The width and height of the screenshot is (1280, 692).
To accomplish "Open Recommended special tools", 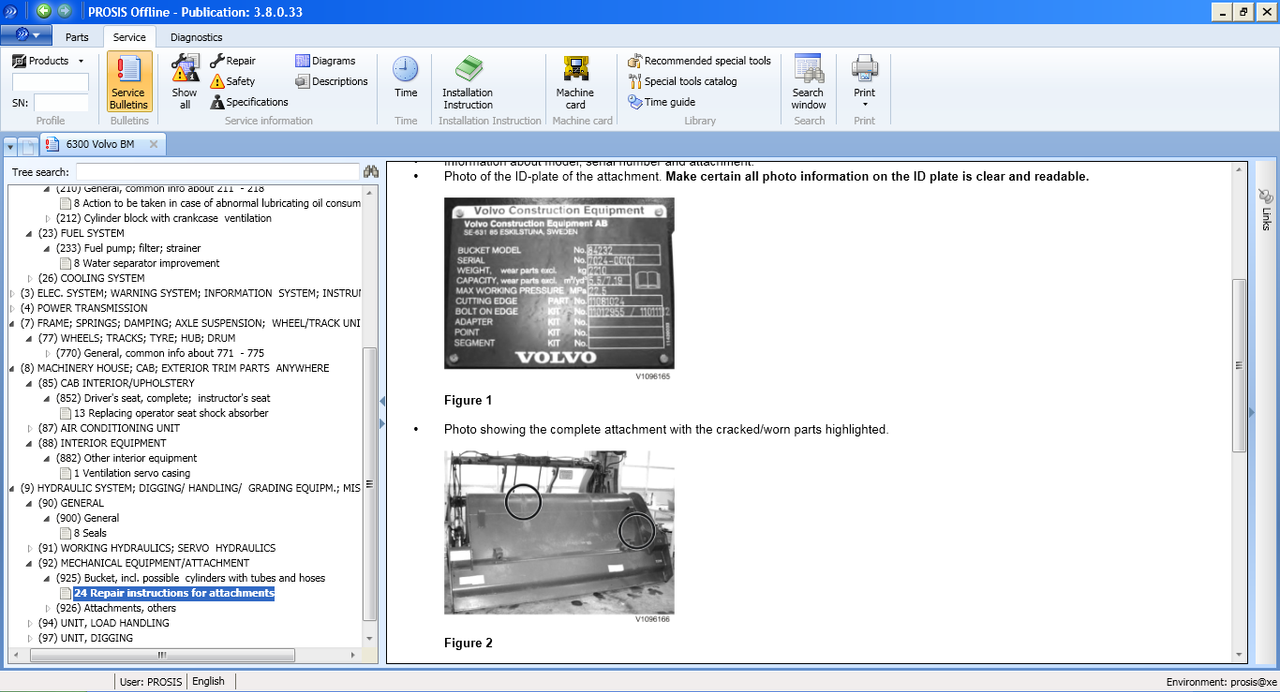I will [699, 61].
